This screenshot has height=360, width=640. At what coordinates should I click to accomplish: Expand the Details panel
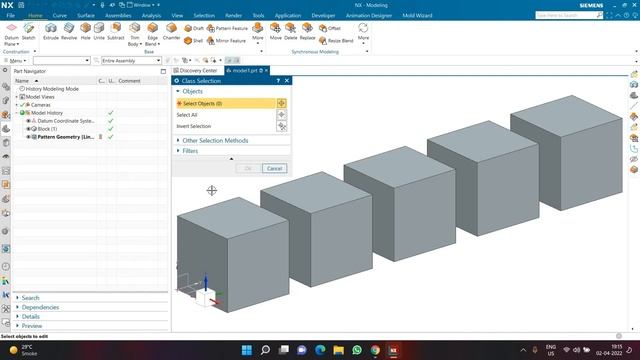coord(18,317)
